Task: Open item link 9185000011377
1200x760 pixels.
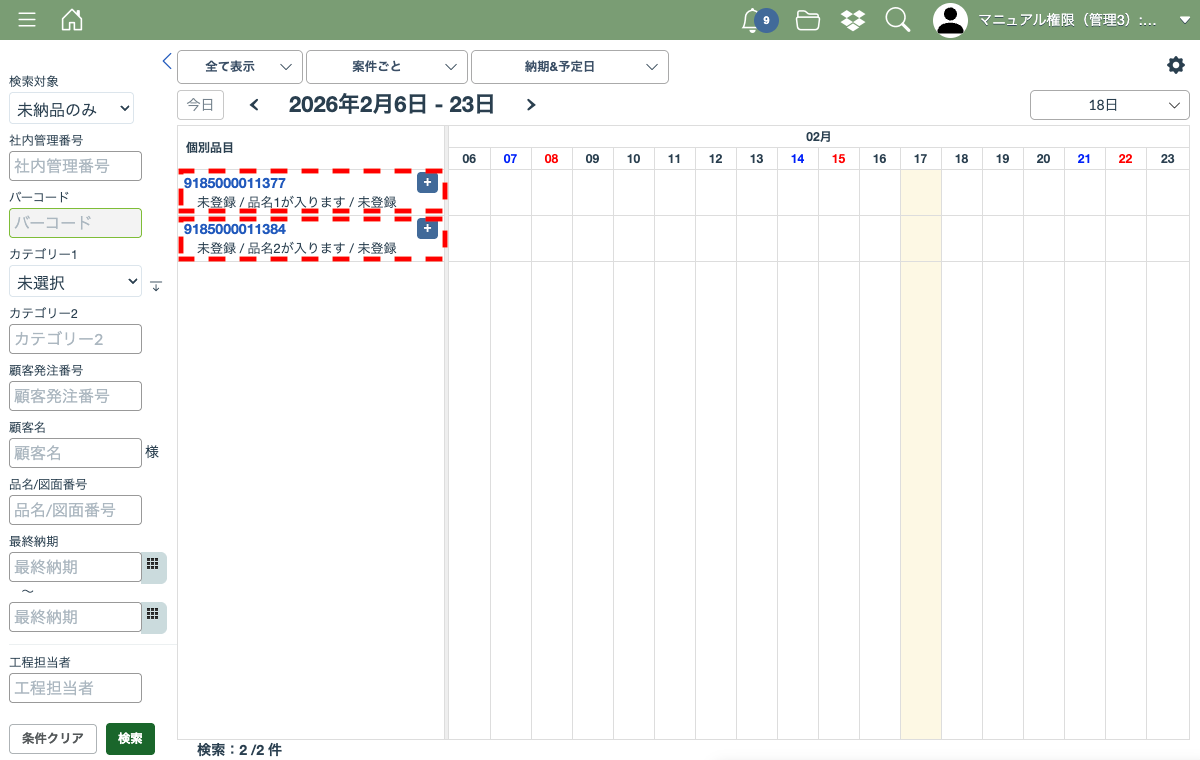Action: coord(235,183)
